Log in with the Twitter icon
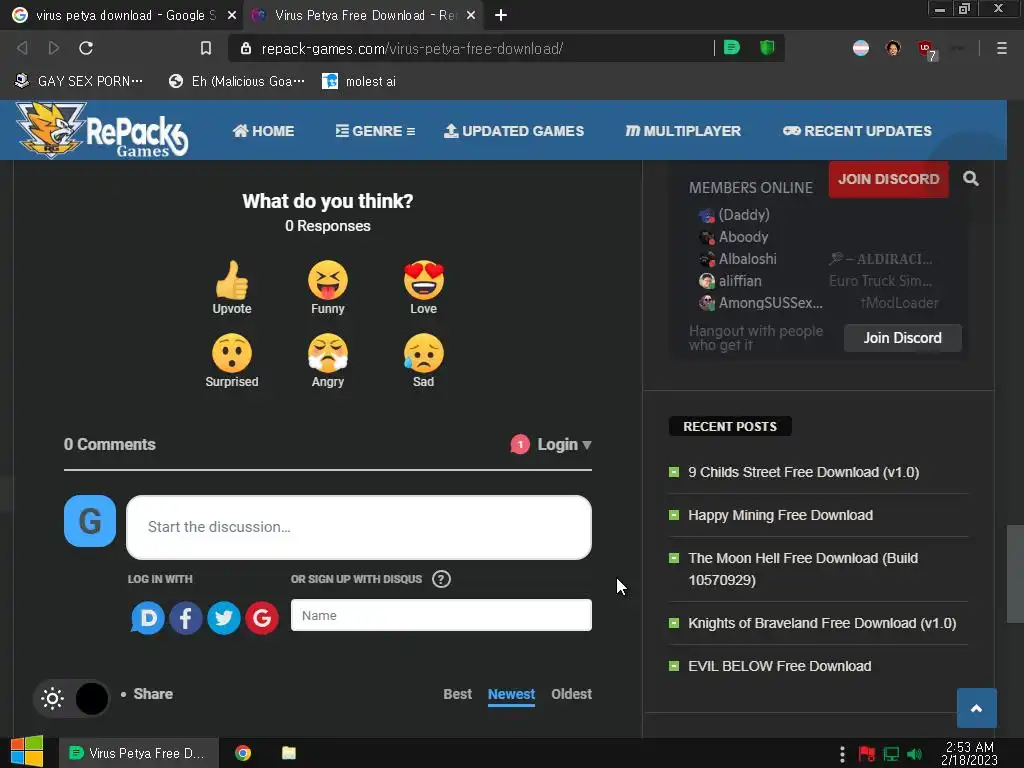Viewport: 1024px width, 768px height. coord(224,618)
